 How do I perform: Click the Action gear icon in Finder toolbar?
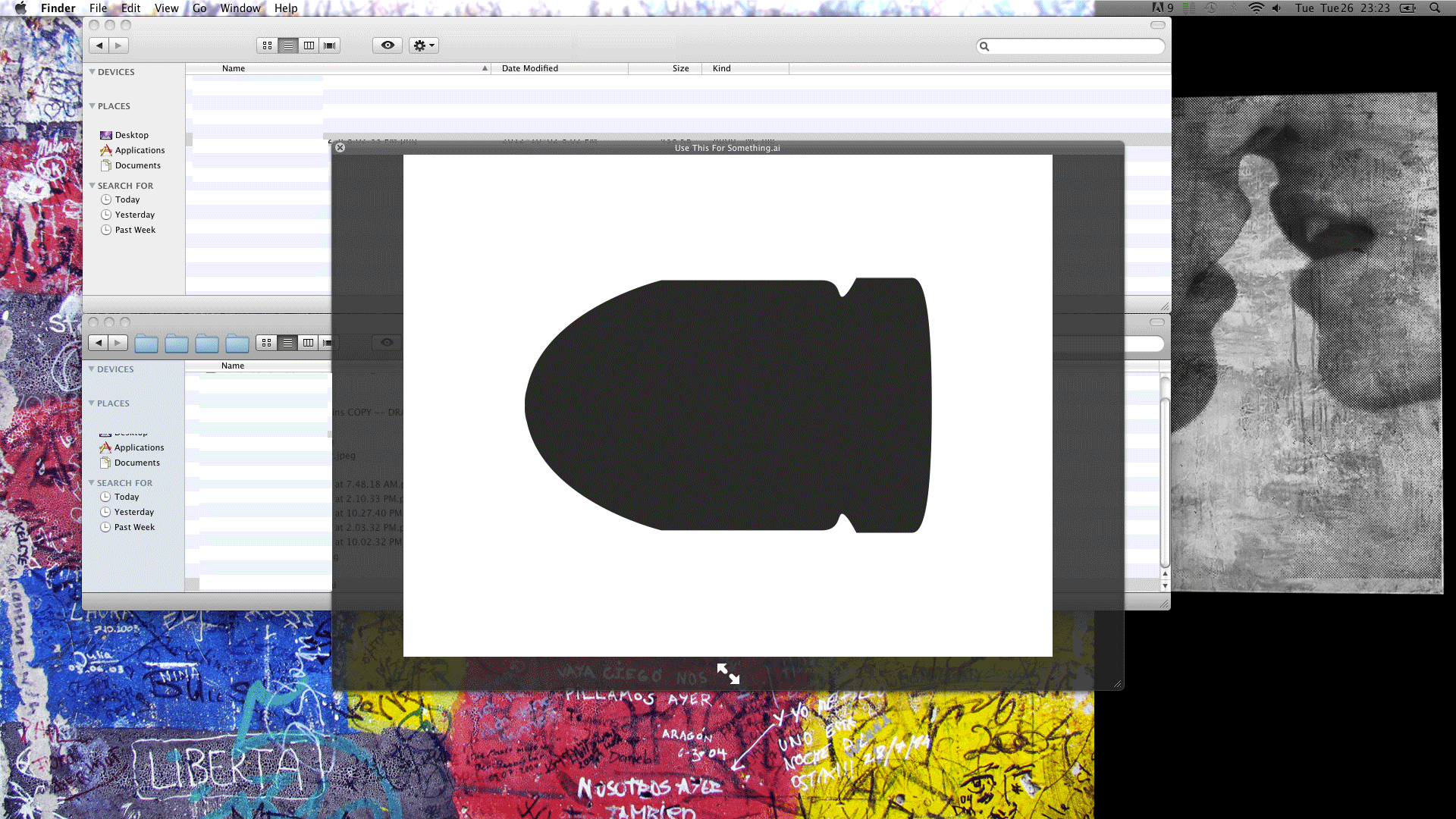pos(423,45)
